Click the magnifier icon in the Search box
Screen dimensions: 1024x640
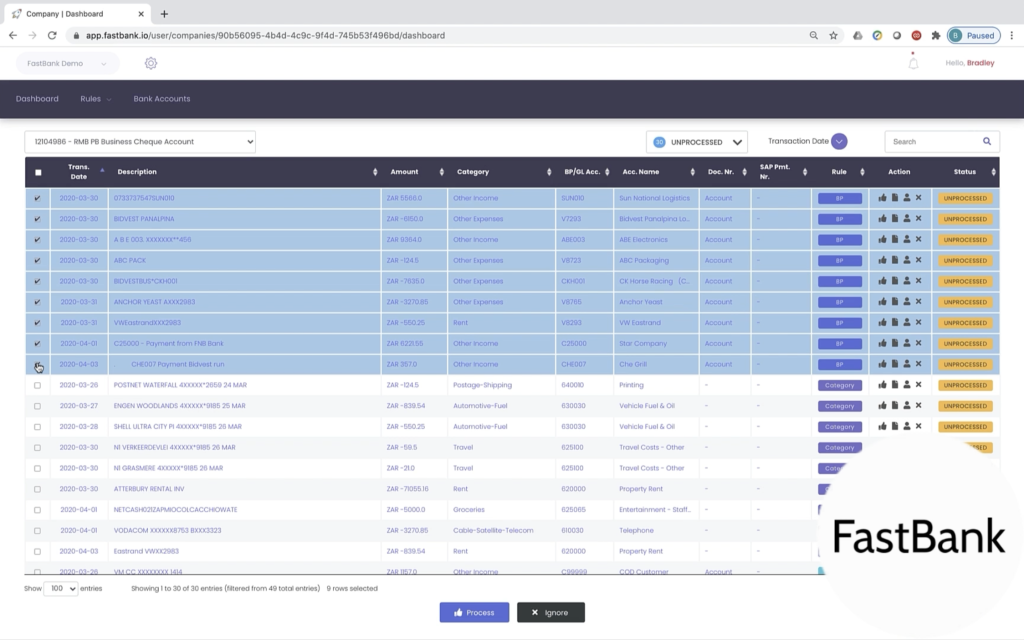pyautogui.click(x=987, y=141)
